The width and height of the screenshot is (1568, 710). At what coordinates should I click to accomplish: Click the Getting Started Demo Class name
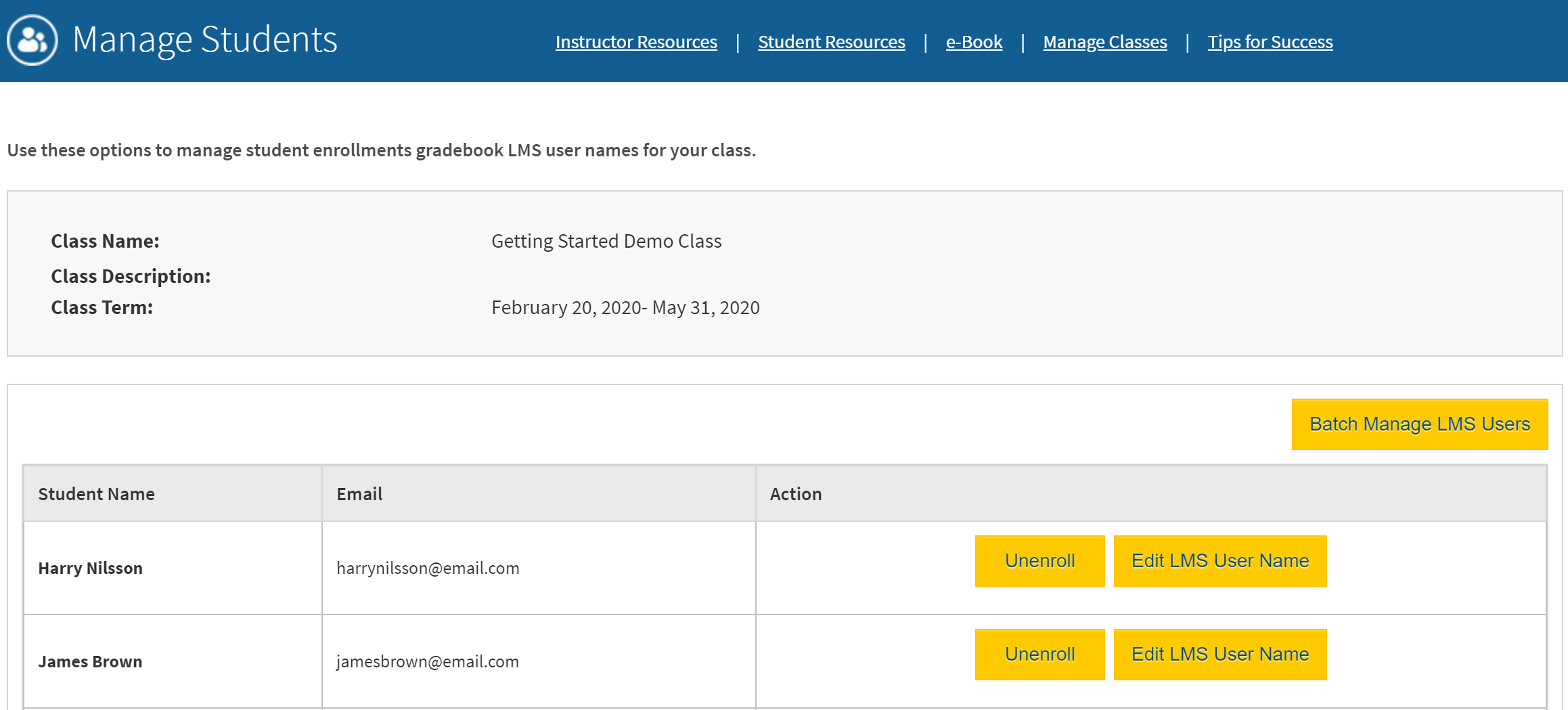point(606,242)
